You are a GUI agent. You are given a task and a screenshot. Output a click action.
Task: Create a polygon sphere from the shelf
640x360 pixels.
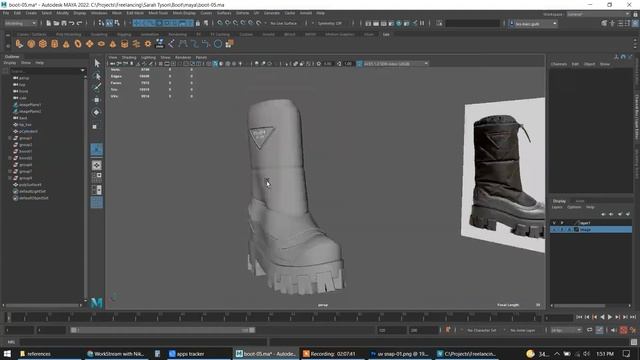(x=31, y=44)
